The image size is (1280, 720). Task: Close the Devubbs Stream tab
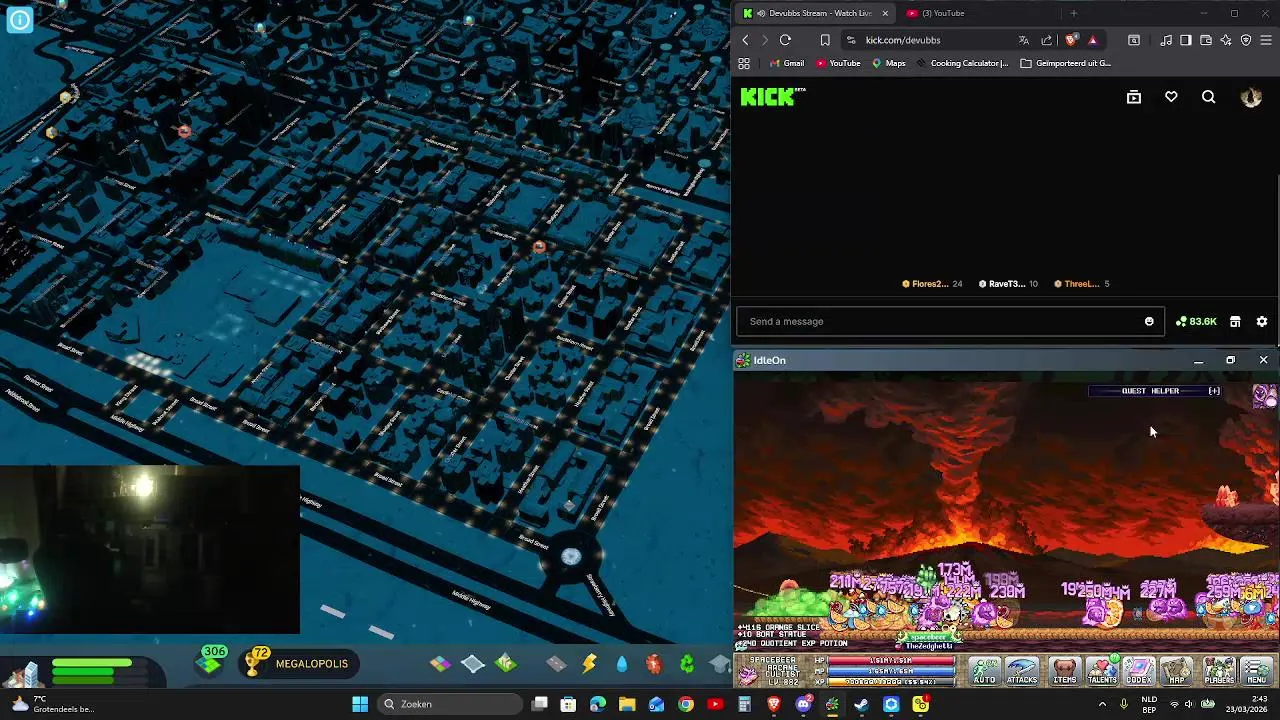(x=884, y=13)
